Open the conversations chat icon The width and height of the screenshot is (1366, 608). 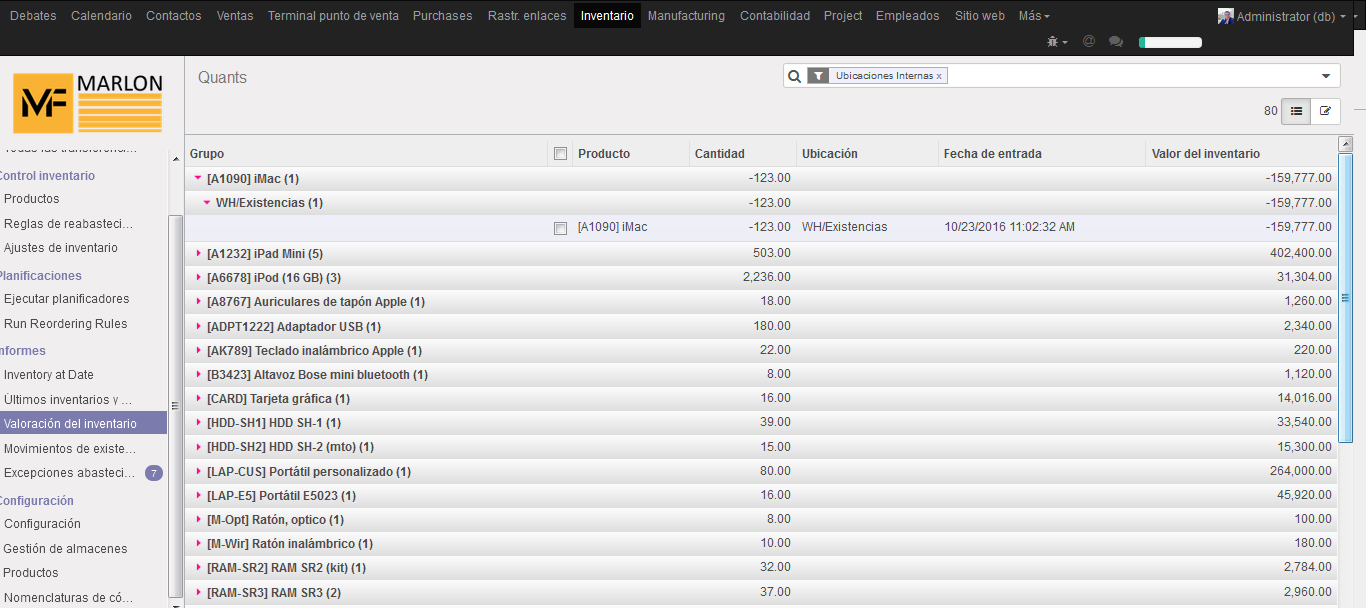click(x=1116, y=42)
